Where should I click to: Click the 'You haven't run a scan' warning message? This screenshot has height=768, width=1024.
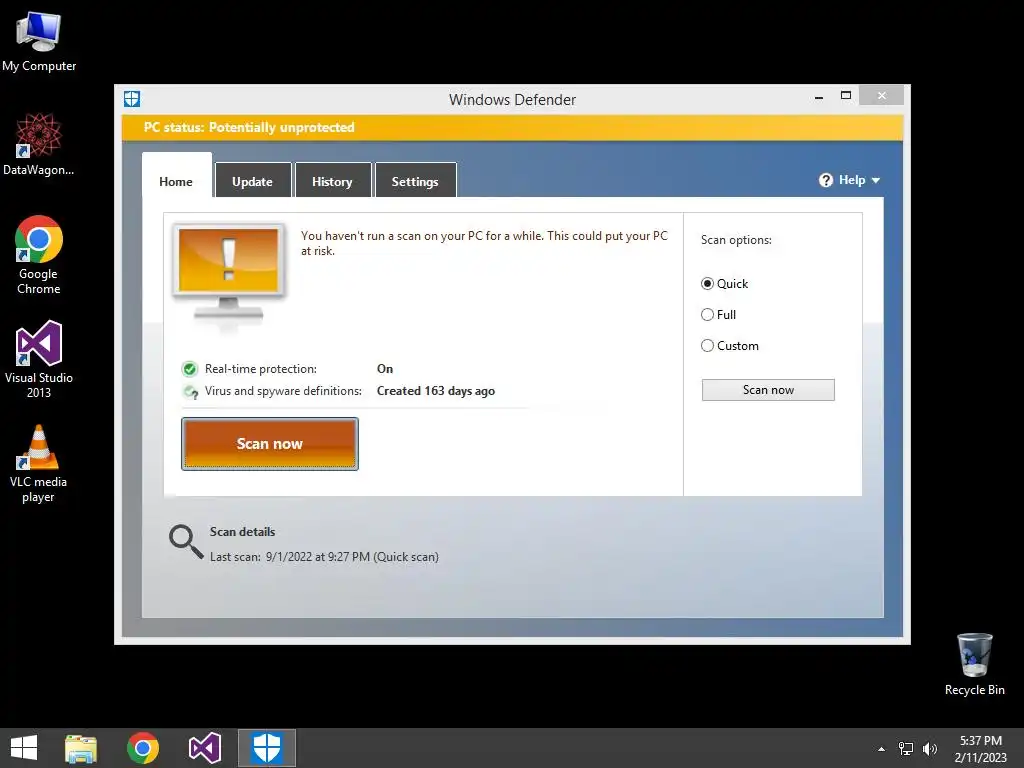pyautogui.click(x=484, y=243)
